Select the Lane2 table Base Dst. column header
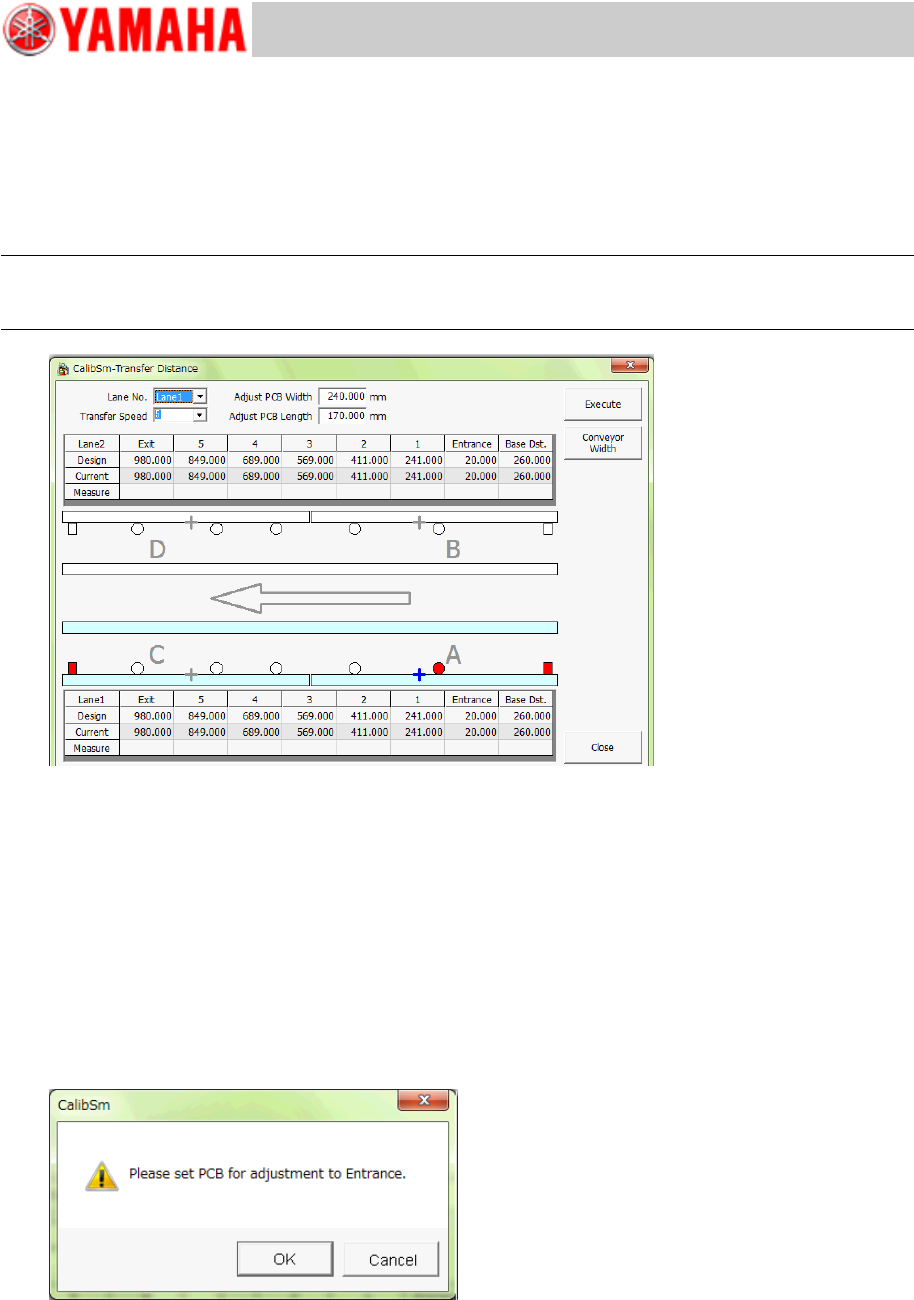Viewport: 914px width, 1300px height. tap(525, 444)
